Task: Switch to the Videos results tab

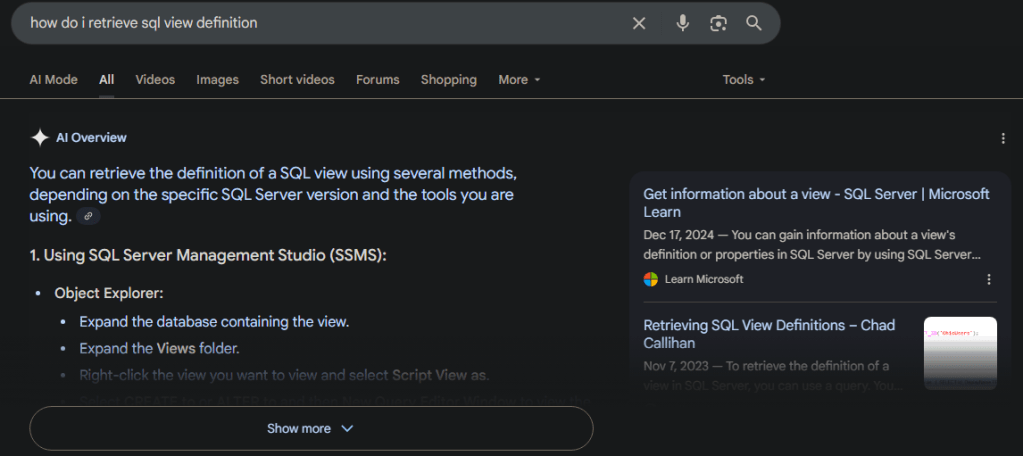Action: pos(155,80)
